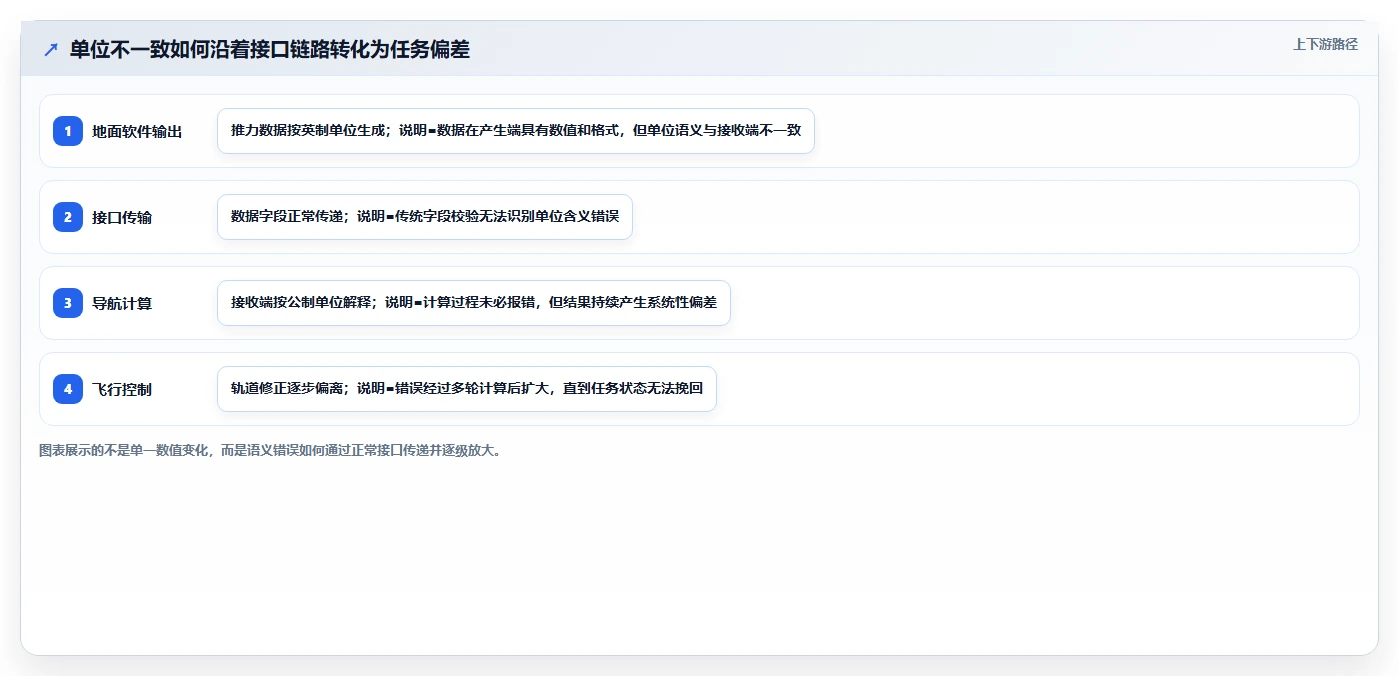Screen dimensions: 1399x676
Task: Open the 数据字段正常传递 description box
Action: (x=425, y=217)
